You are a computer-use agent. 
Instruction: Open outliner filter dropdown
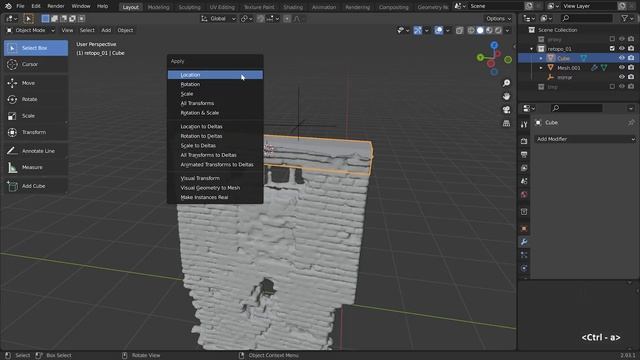tap(626, 18)
